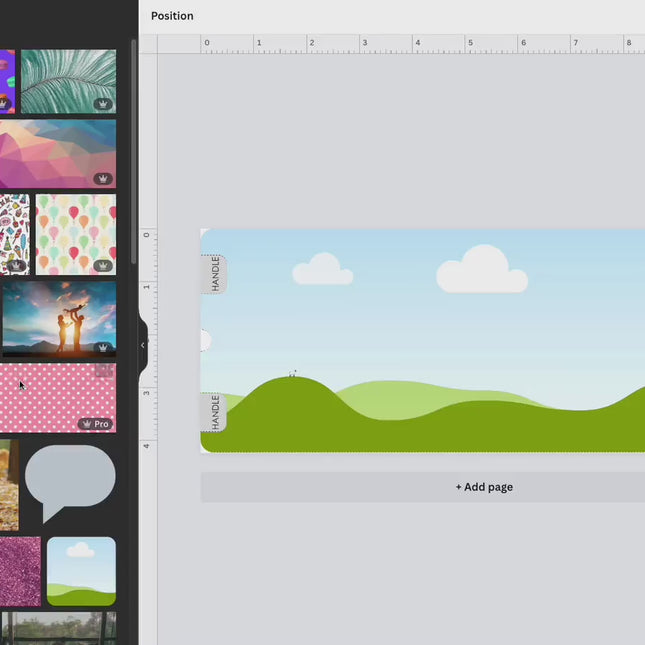Screen dimensions: 645x645
Task: Choose the hot air balloons pattern
Action: (x=75, y=233)
